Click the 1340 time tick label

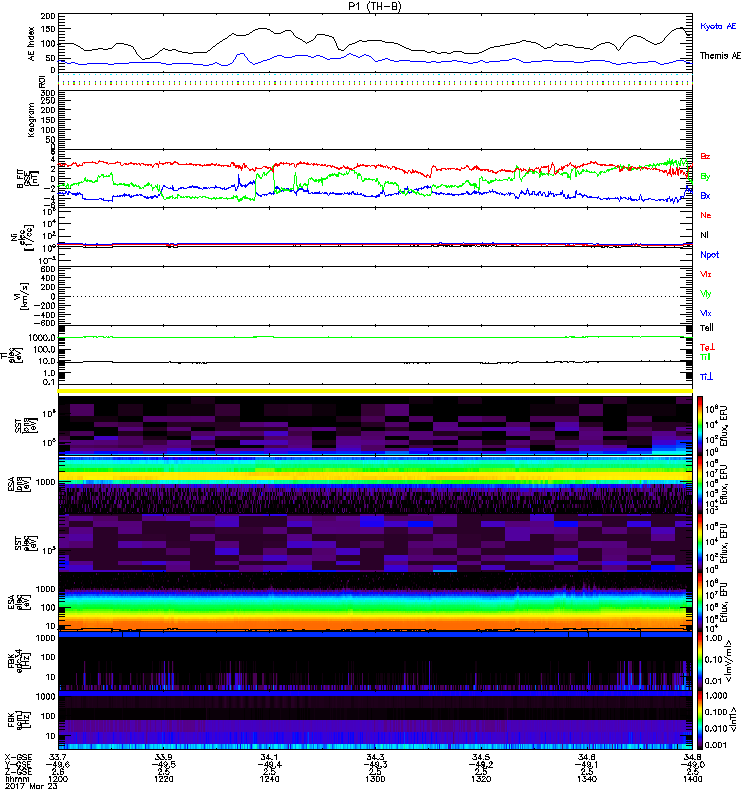pos(587,779)
